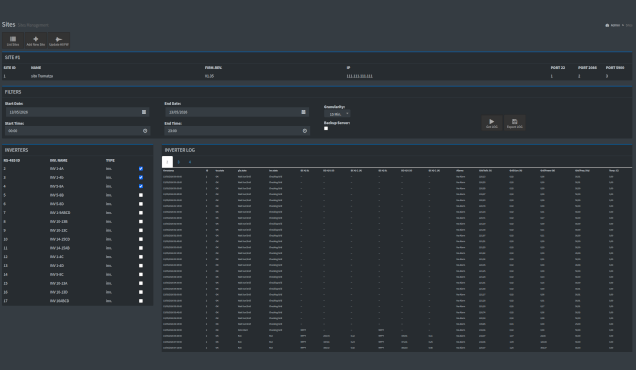Click the FILTERS panel header
Image resolution: width=636 pixels, height=370 pixels.
click(13, 92)
